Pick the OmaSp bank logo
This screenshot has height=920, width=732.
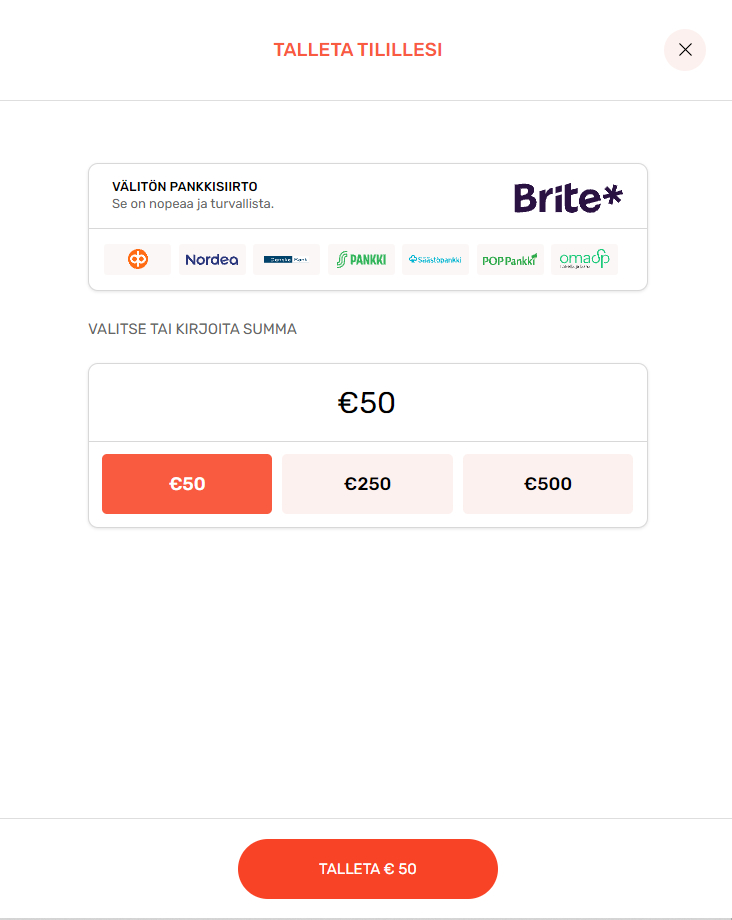pyautogui.click(x=584, y=259)
